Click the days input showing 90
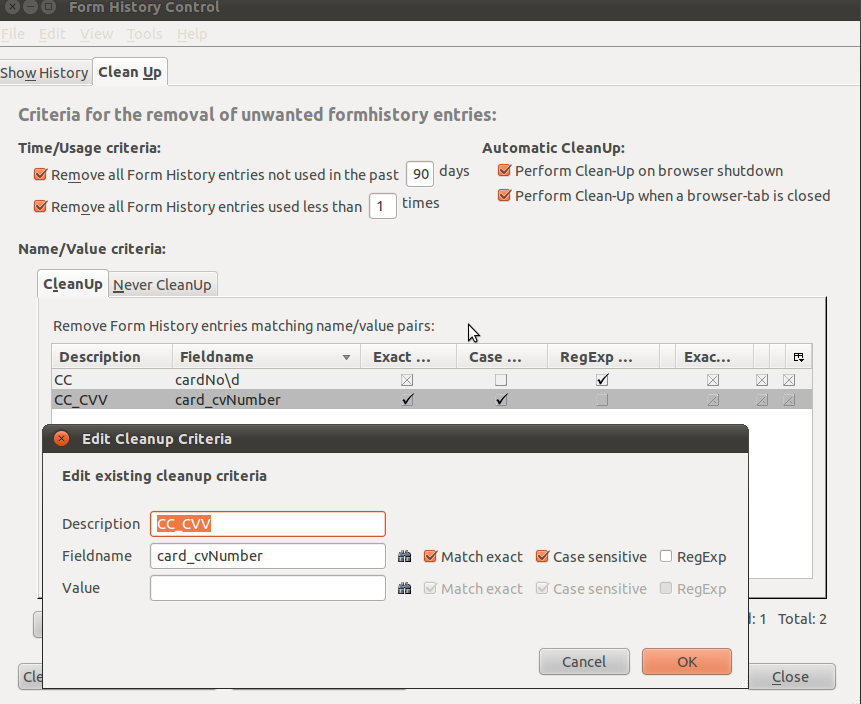The image size is (861, 704). pos(420,174)
